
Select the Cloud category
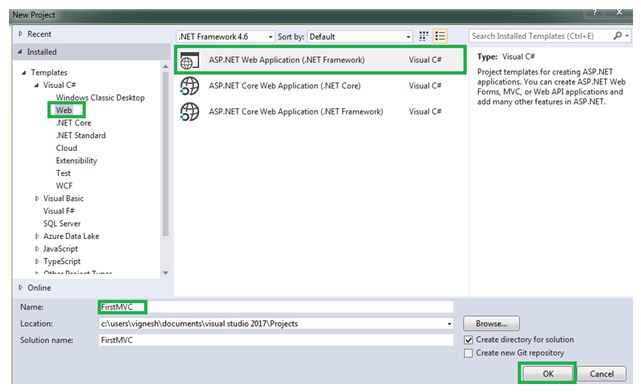[x=66, y=148]
